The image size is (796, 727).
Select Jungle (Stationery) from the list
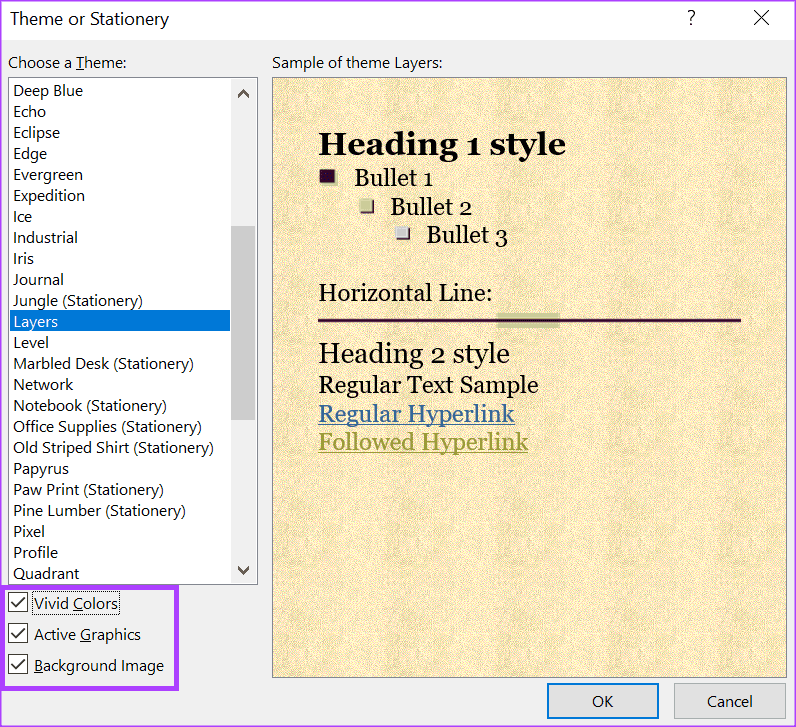120,301
